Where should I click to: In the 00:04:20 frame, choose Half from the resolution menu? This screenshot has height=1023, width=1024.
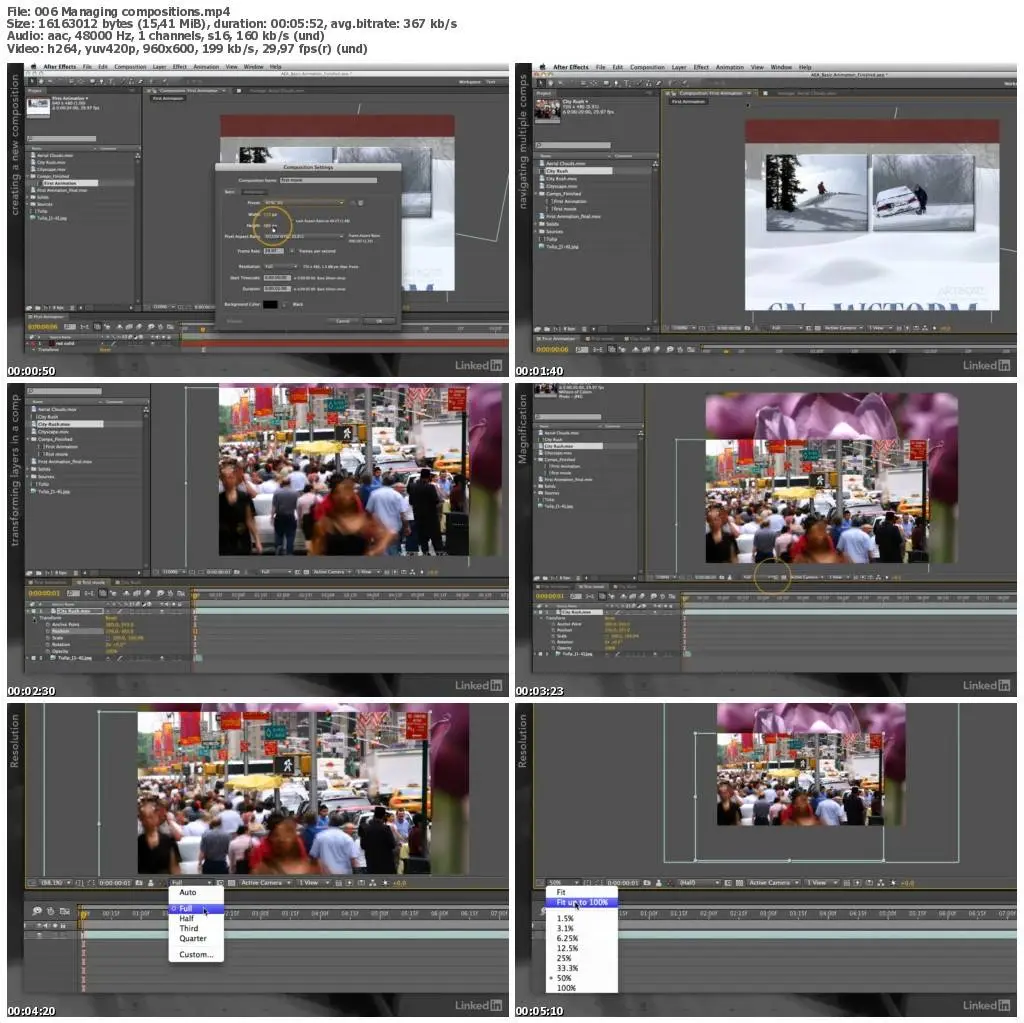coord(196,918)
